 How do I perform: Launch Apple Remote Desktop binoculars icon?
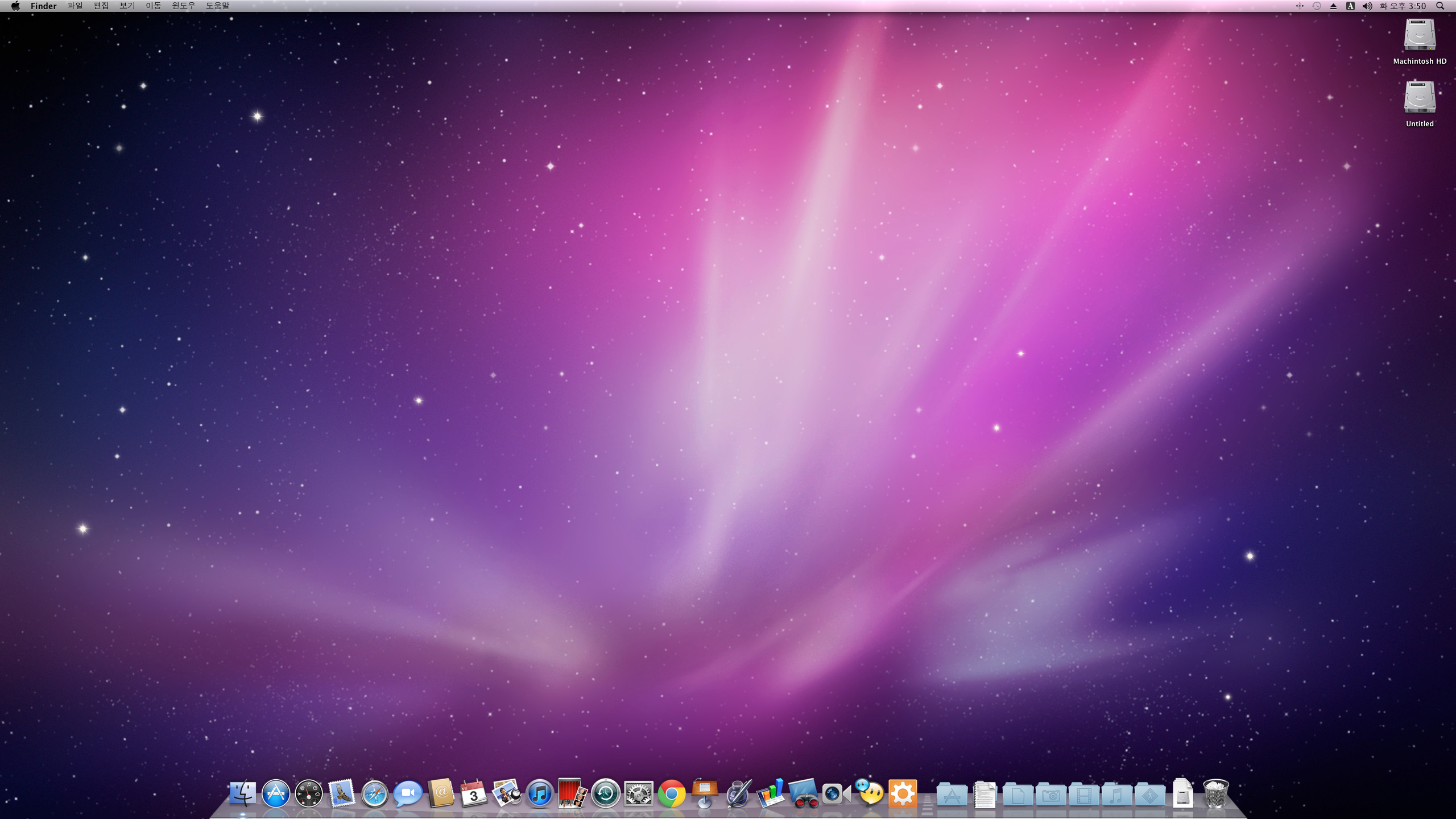[804, 793]
